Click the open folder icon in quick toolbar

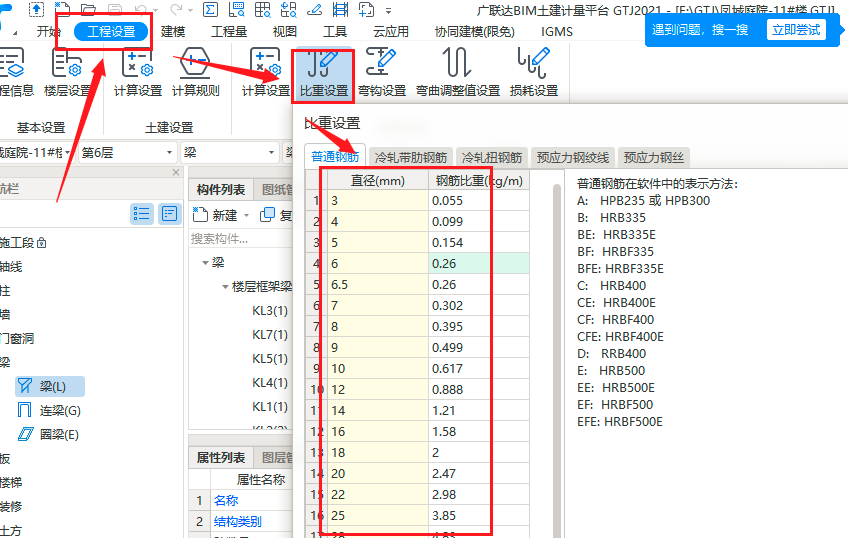[88, 9]
